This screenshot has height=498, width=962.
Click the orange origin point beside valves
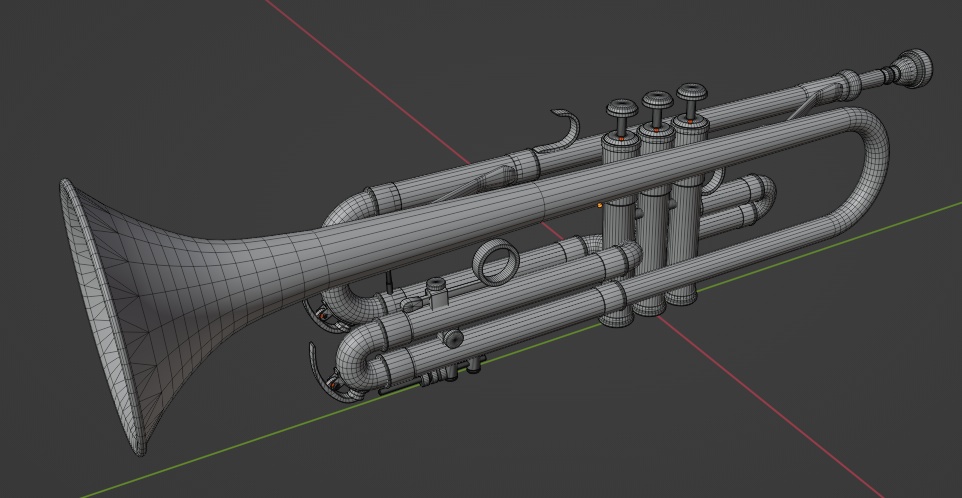[599, 205]
